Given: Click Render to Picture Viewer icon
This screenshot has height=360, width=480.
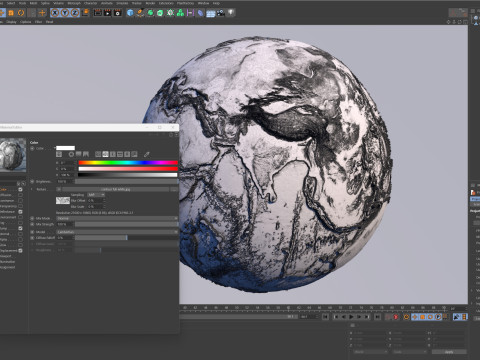Looking at the screenshot, I should [108, 13].
